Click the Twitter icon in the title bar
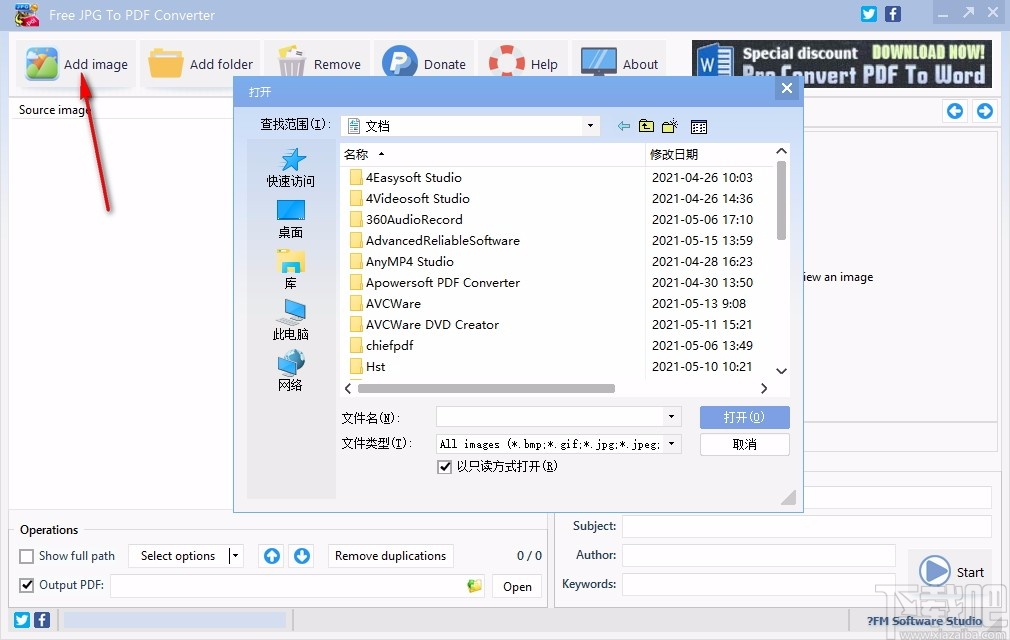 [868, 14]
